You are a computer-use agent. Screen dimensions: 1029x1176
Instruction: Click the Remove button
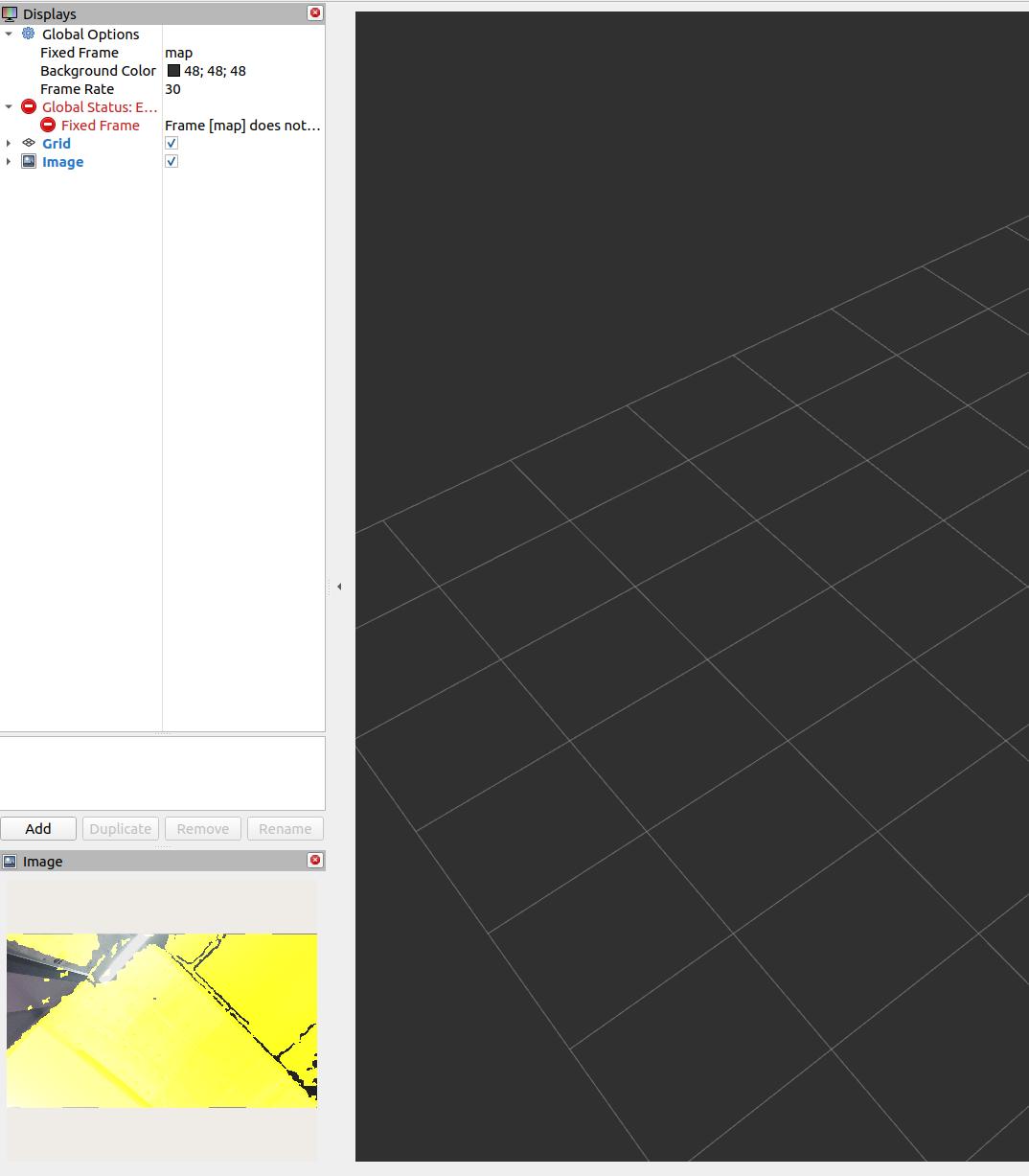coord(202,828)
